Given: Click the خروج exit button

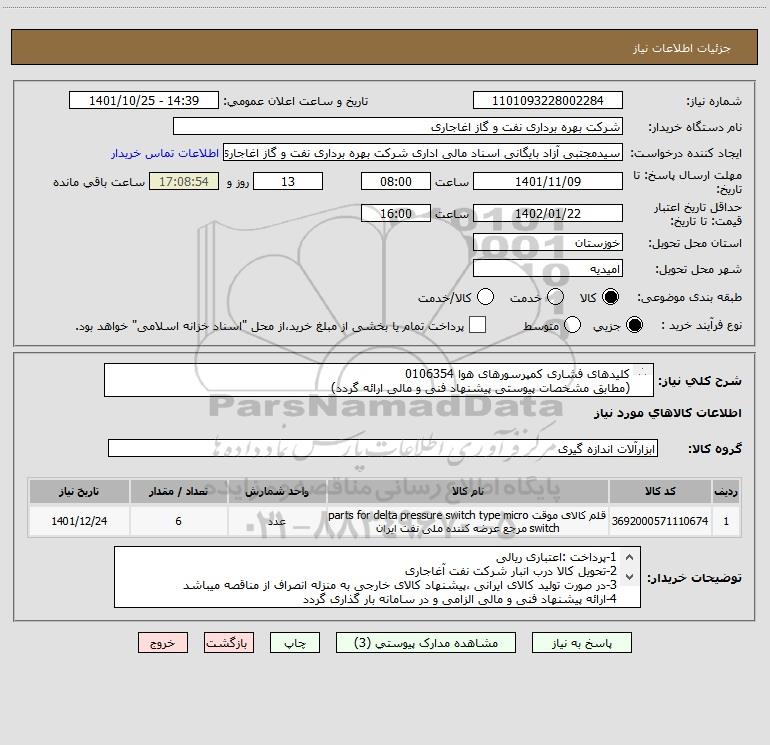Looking at the screenshot, I should coord(163,643).
